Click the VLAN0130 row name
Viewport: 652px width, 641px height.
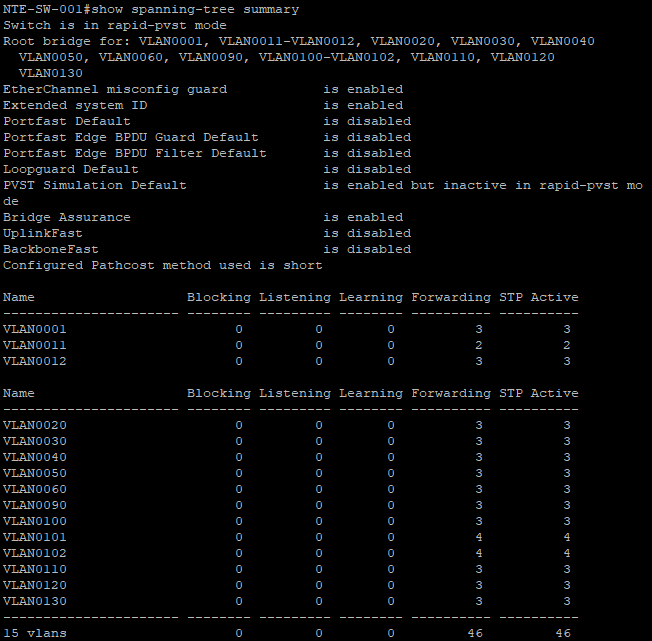tap(35, 601)
